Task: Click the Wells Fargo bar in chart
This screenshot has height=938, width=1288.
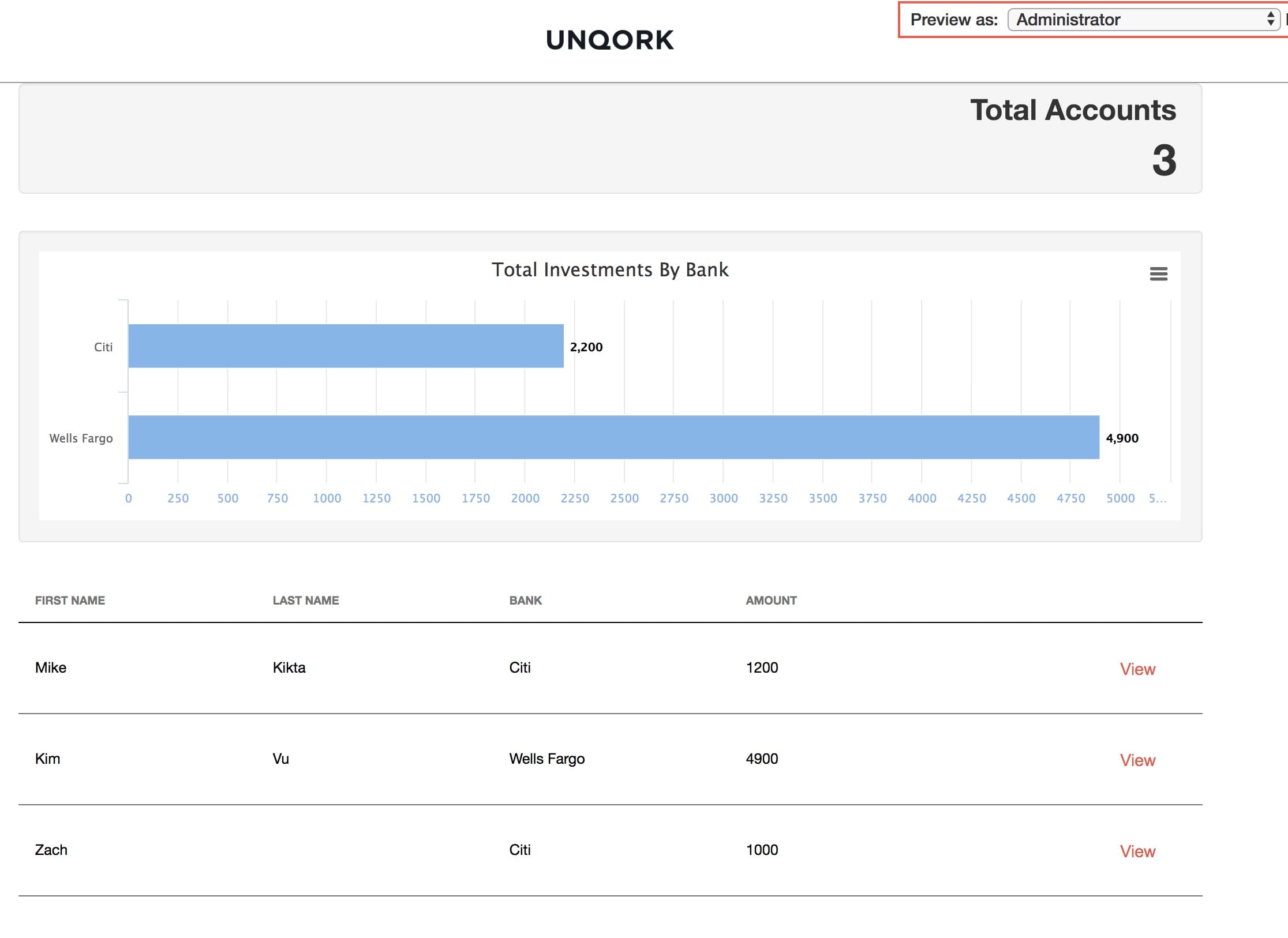Action: coord(613,437)
